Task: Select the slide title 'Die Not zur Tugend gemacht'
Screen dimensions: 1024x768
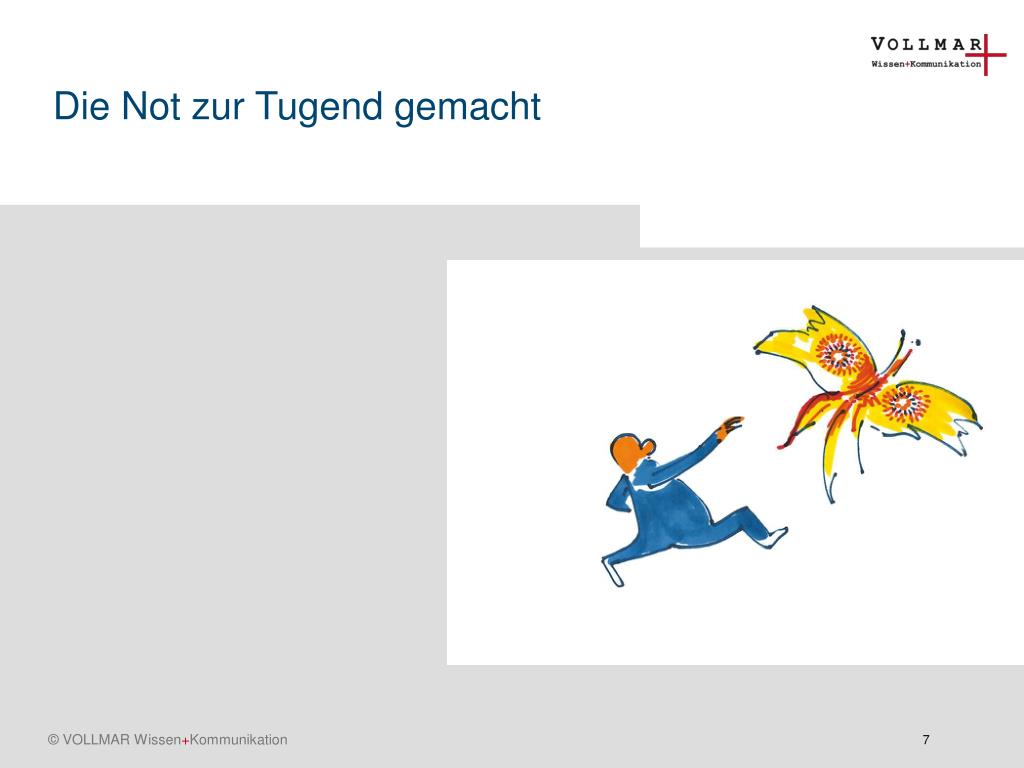Action: coord(297,106)
